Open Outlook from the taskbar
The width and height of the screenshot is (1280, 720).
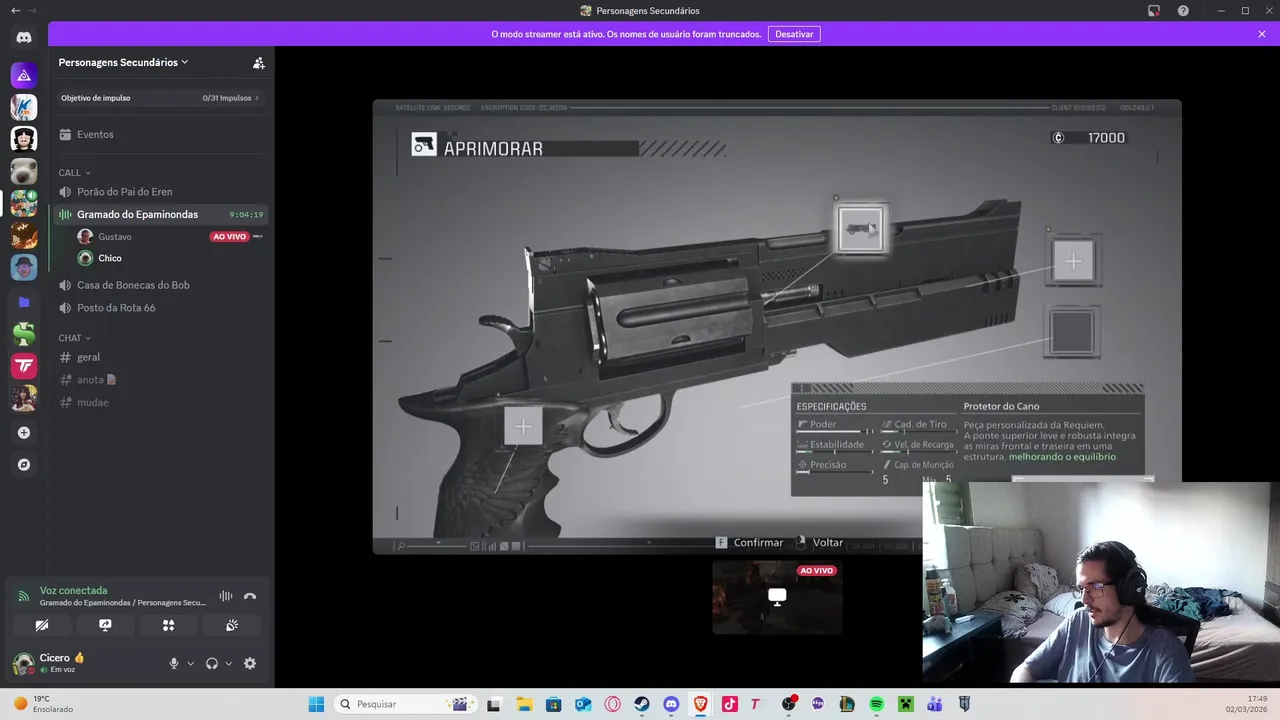(583, 704)
